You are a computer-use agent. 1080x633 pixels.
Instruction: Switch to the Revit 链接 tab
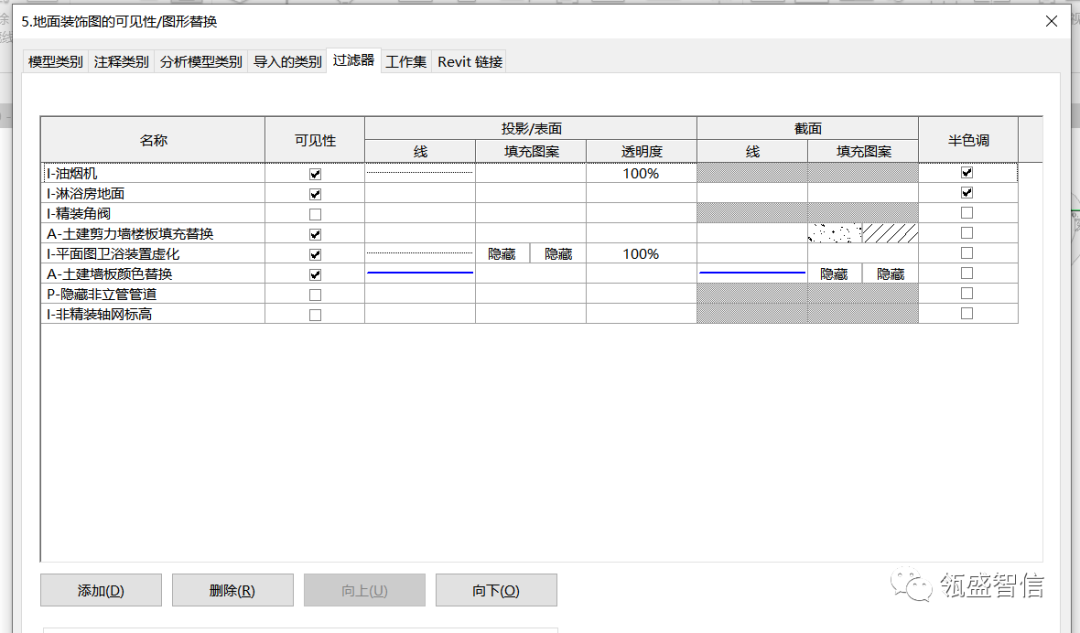(470, 62)
